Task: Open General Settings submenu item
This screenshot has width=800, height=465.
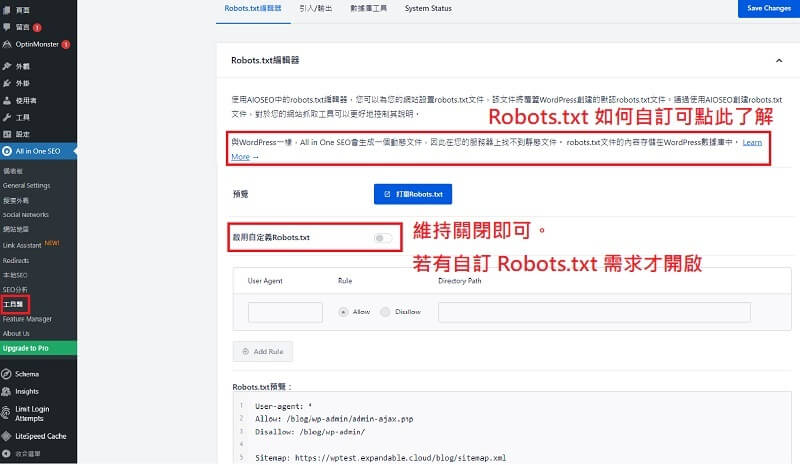Action: [27, 186]
